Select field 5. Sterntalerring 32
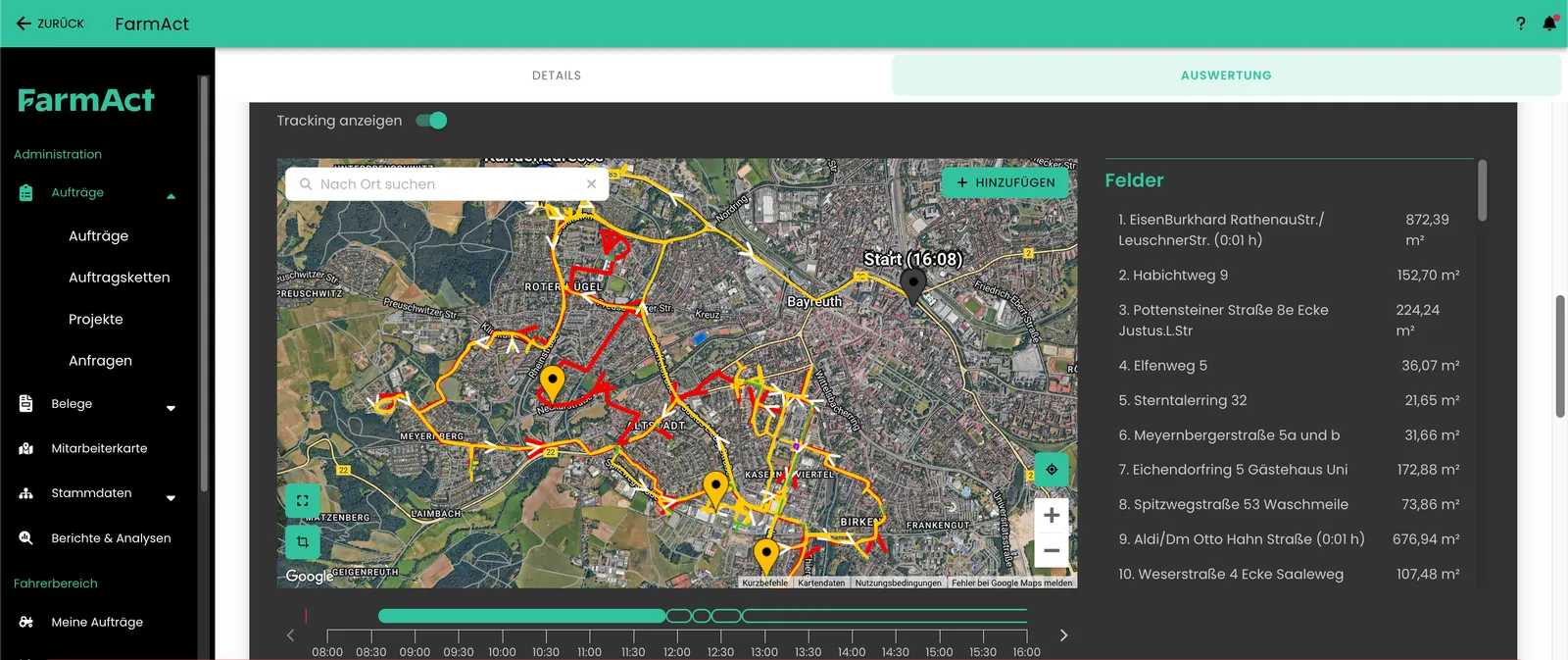Image resolution: width=1568 pixels, height=660 pixels. (1289, 401)
